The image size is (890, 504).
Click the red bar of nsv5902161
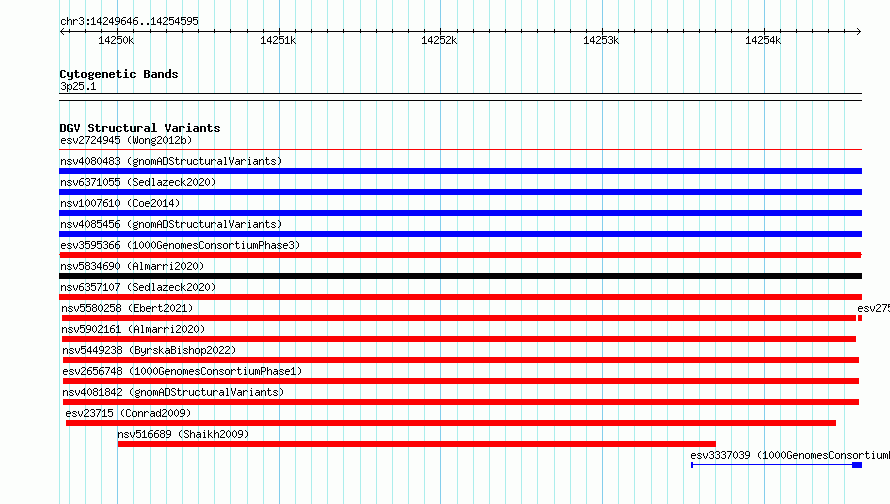pyautogui.click(x=459, y=339)
